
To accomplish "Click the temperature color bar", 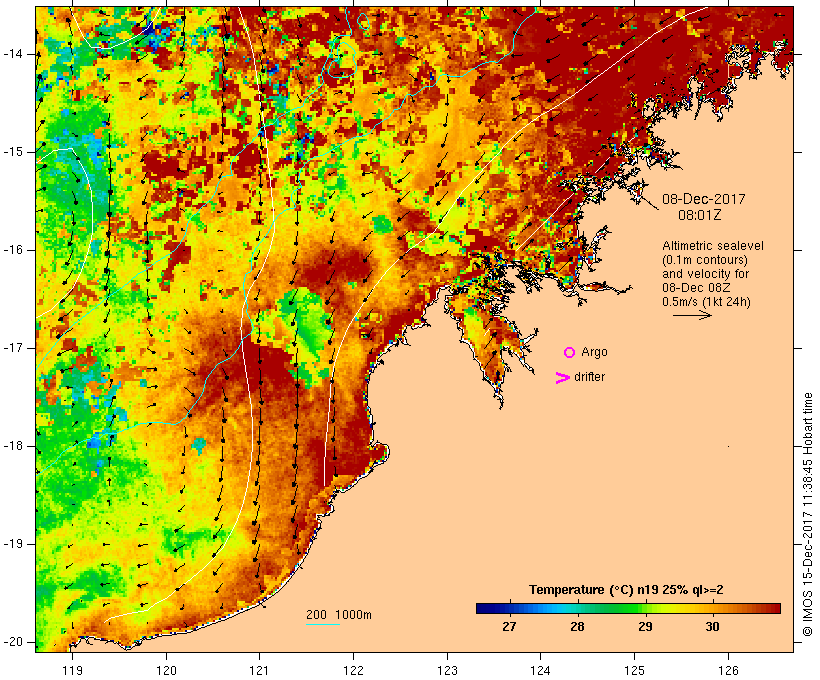I will click(628, 608).
